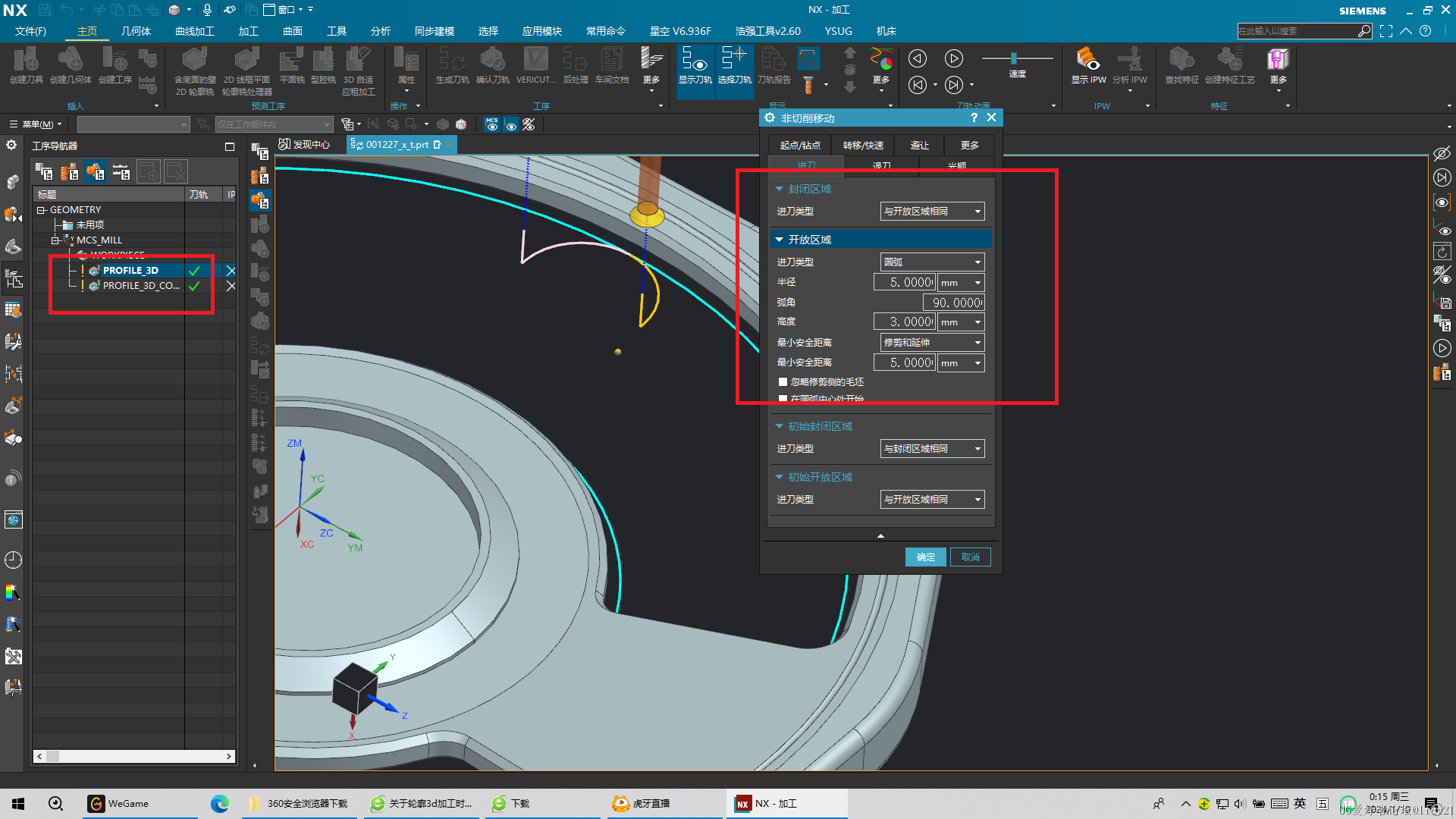Click the 弧角 value input field
Viewport: 1456px width, 819px height.
tap(953, 303)
